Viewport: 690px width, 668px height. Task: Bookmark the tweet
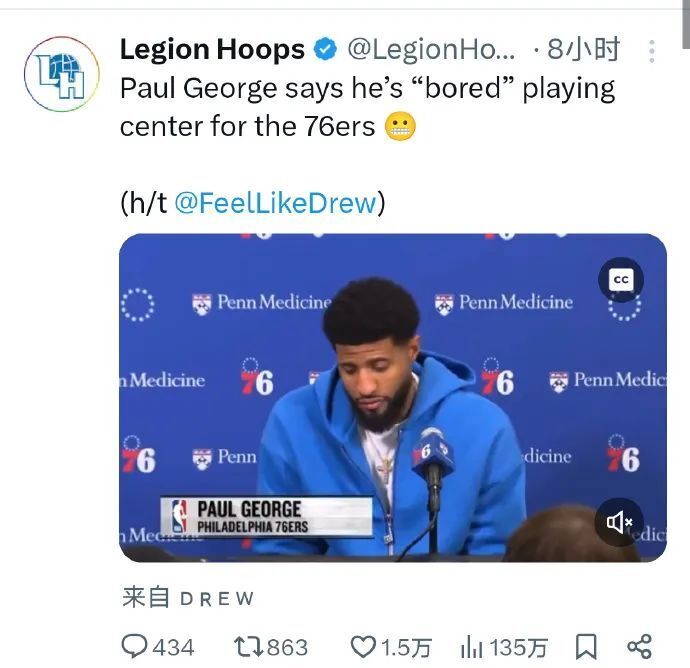(x=587, y=646)
